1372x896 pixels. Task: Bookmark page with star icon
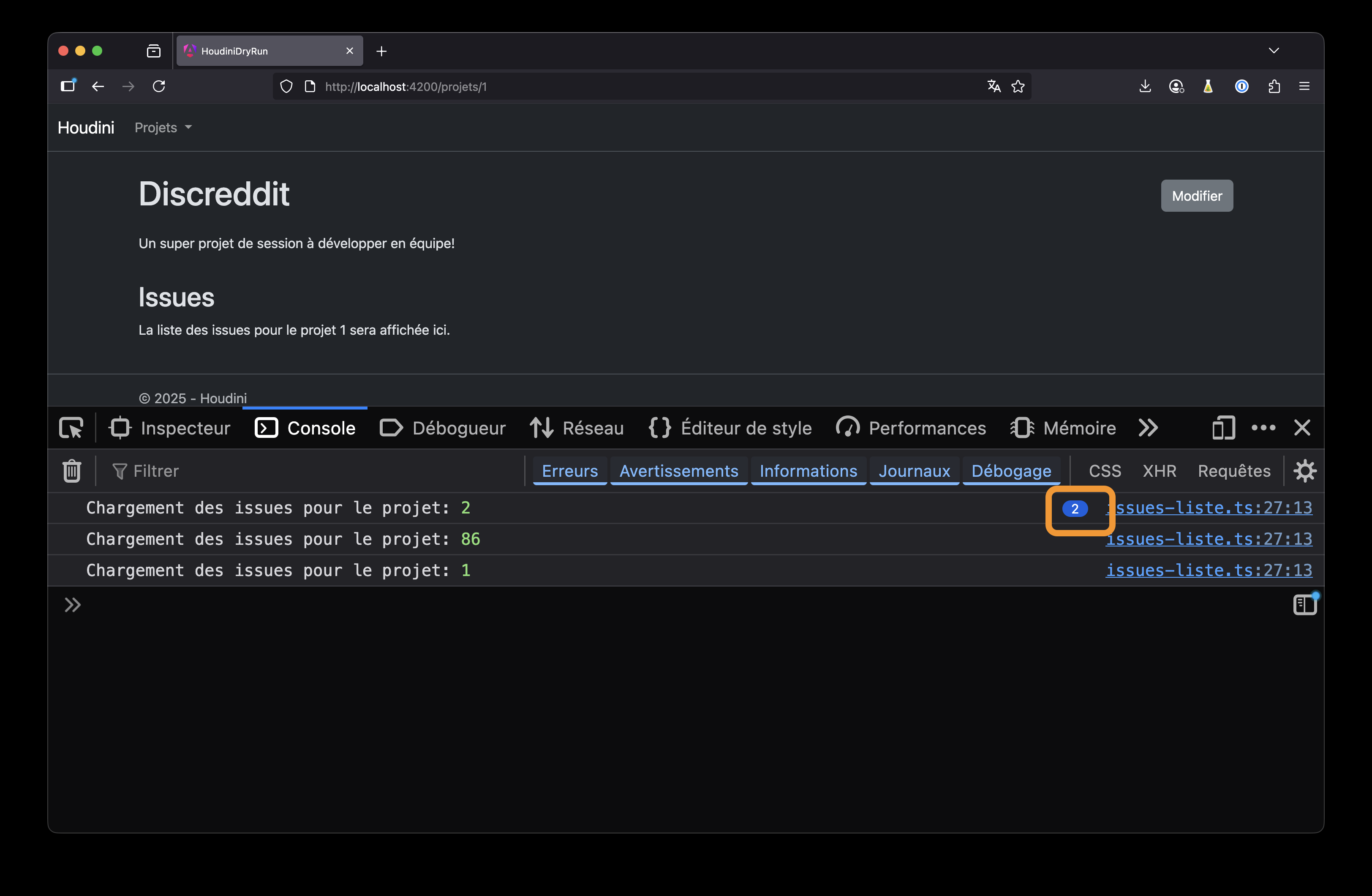(x=1018, y=87)
